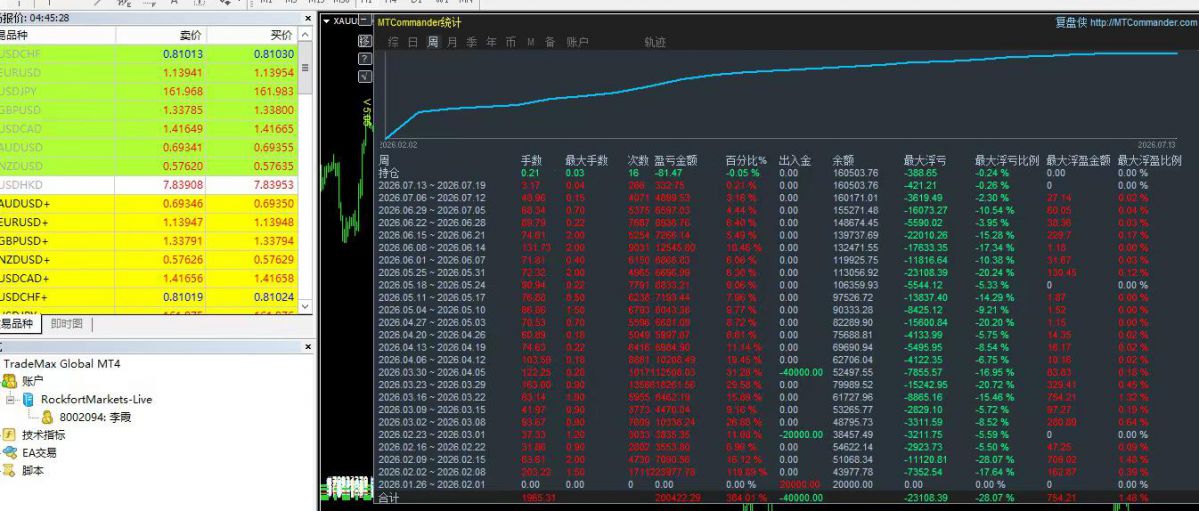
Task: Click the minus collapse button beside MTCommander title
Action: click(366, 21)
